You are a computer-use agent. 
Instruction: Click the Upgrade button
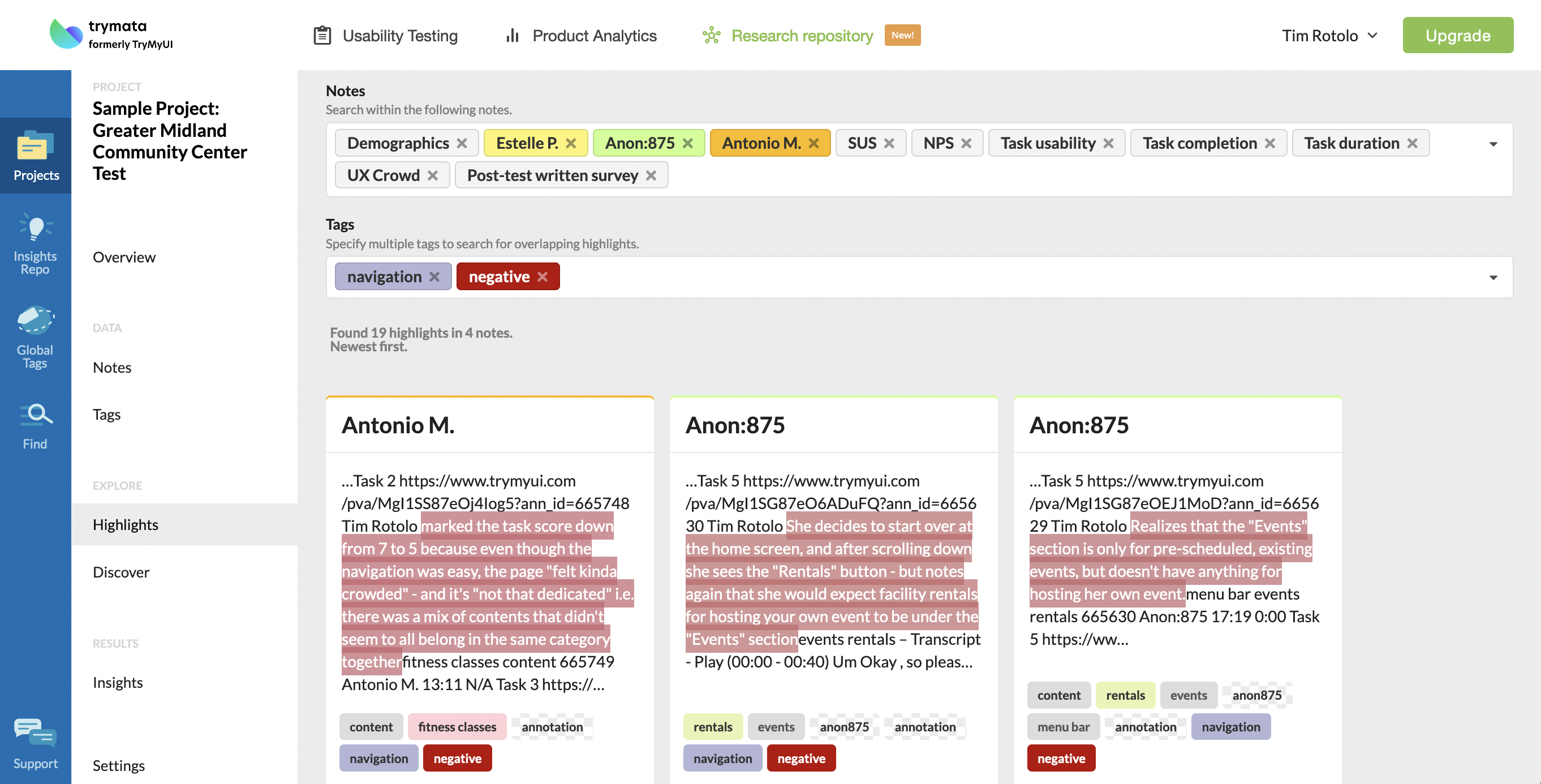click(1458, 34)
